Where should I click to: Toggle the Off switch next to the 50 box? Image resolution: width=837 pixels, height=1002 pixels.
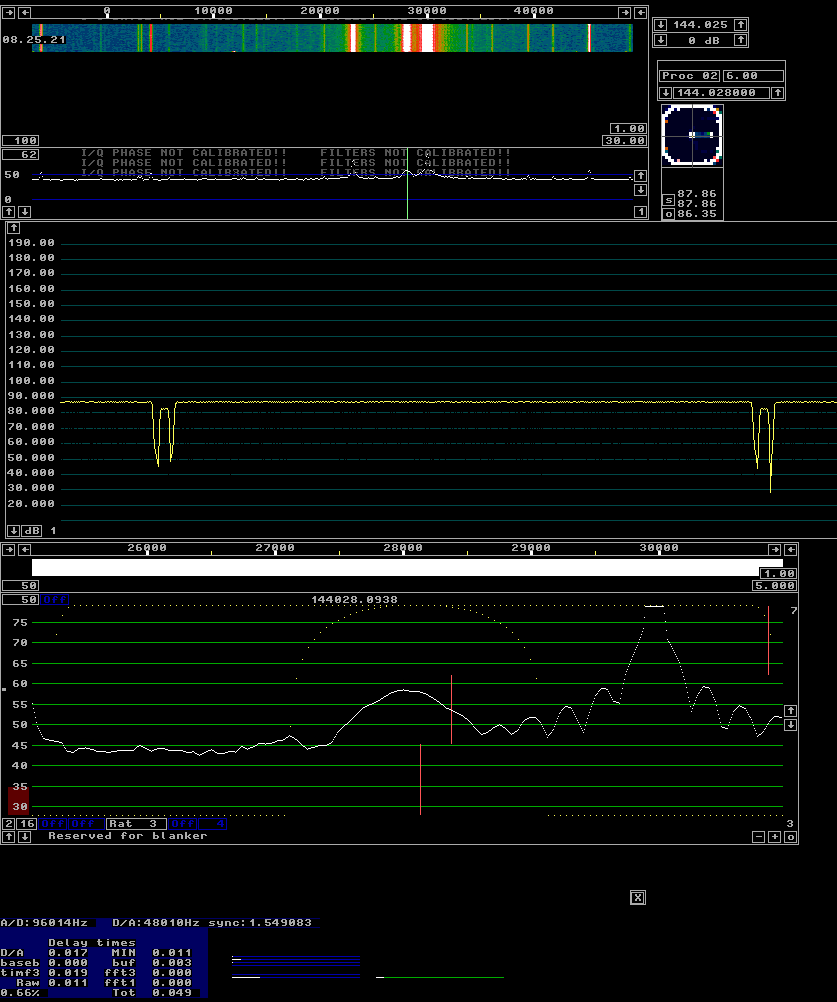coord(55,599)
